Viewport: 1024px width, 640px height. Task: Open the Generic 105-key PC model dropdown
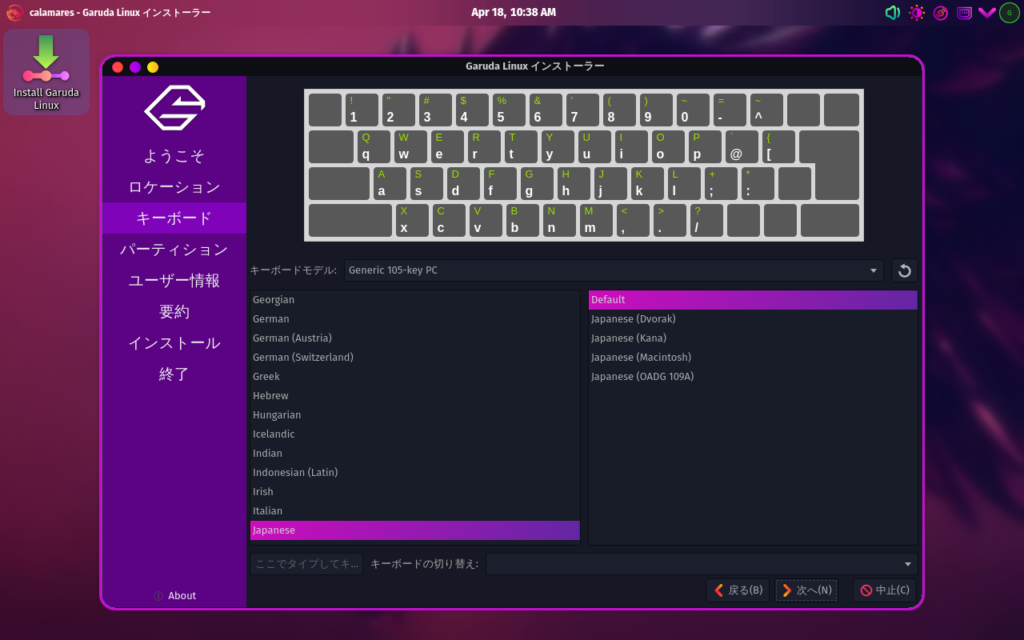click(614, 271)
